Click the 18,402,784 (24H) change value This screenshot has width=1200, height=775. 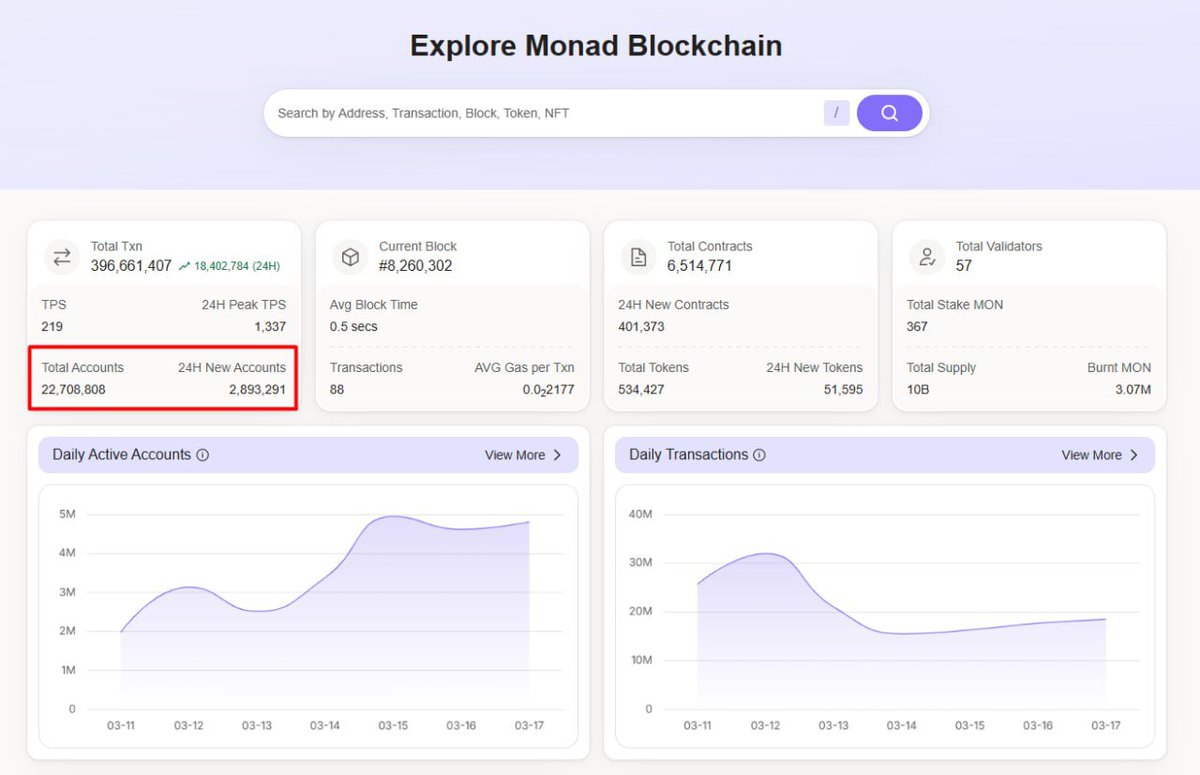(237, 266)
